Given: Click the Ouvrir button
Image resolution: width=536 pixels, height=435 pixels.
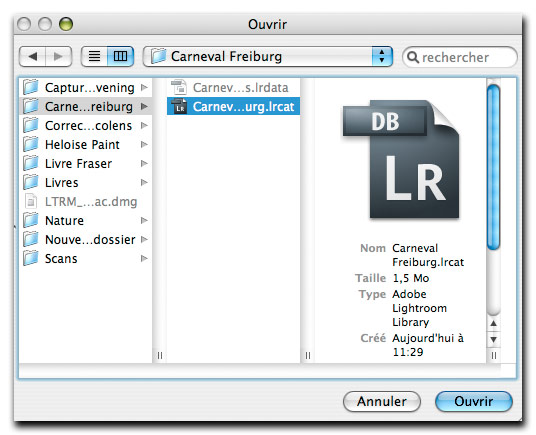Looking at the screenshot, I should pyautogui.click(x=474, y=402).
